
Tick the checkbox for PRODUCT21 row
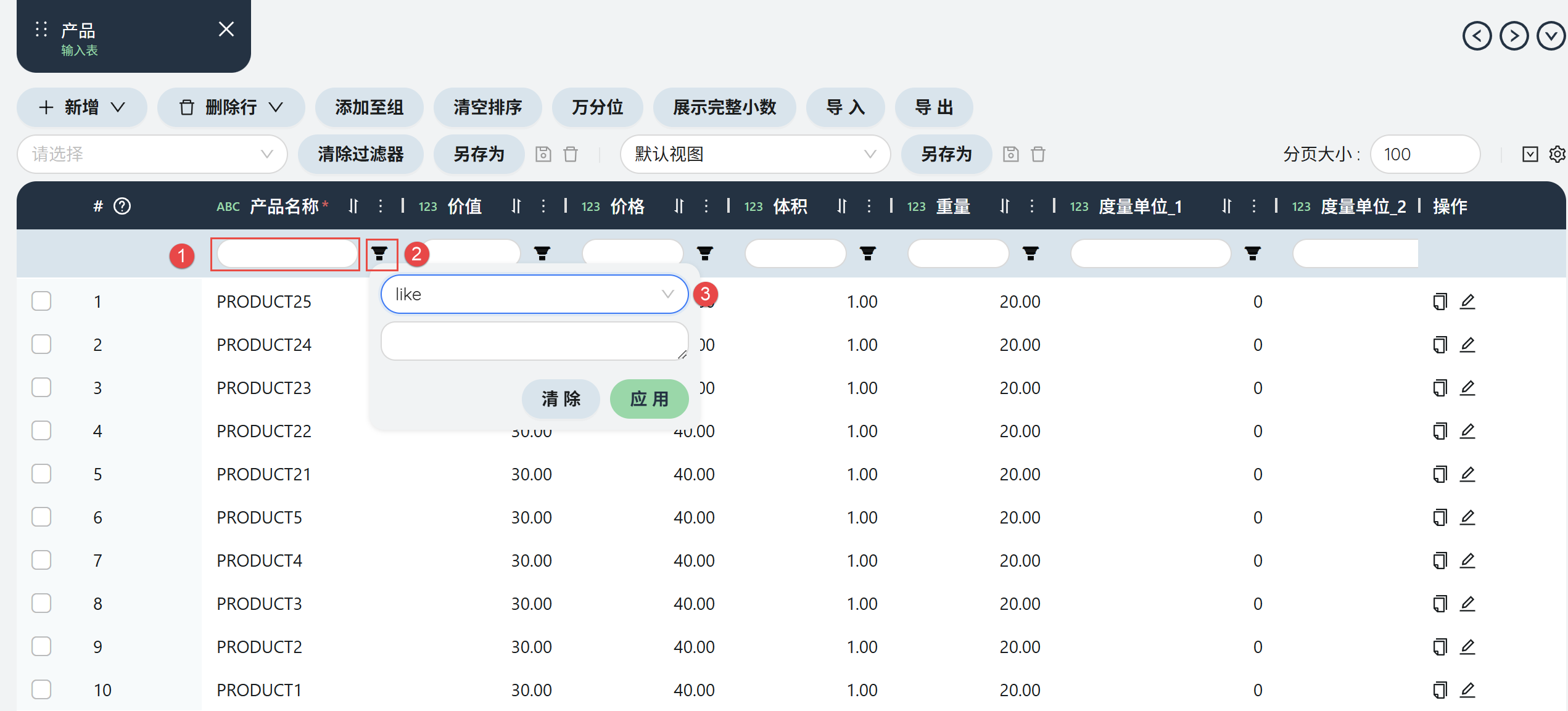tap(41, 474)
